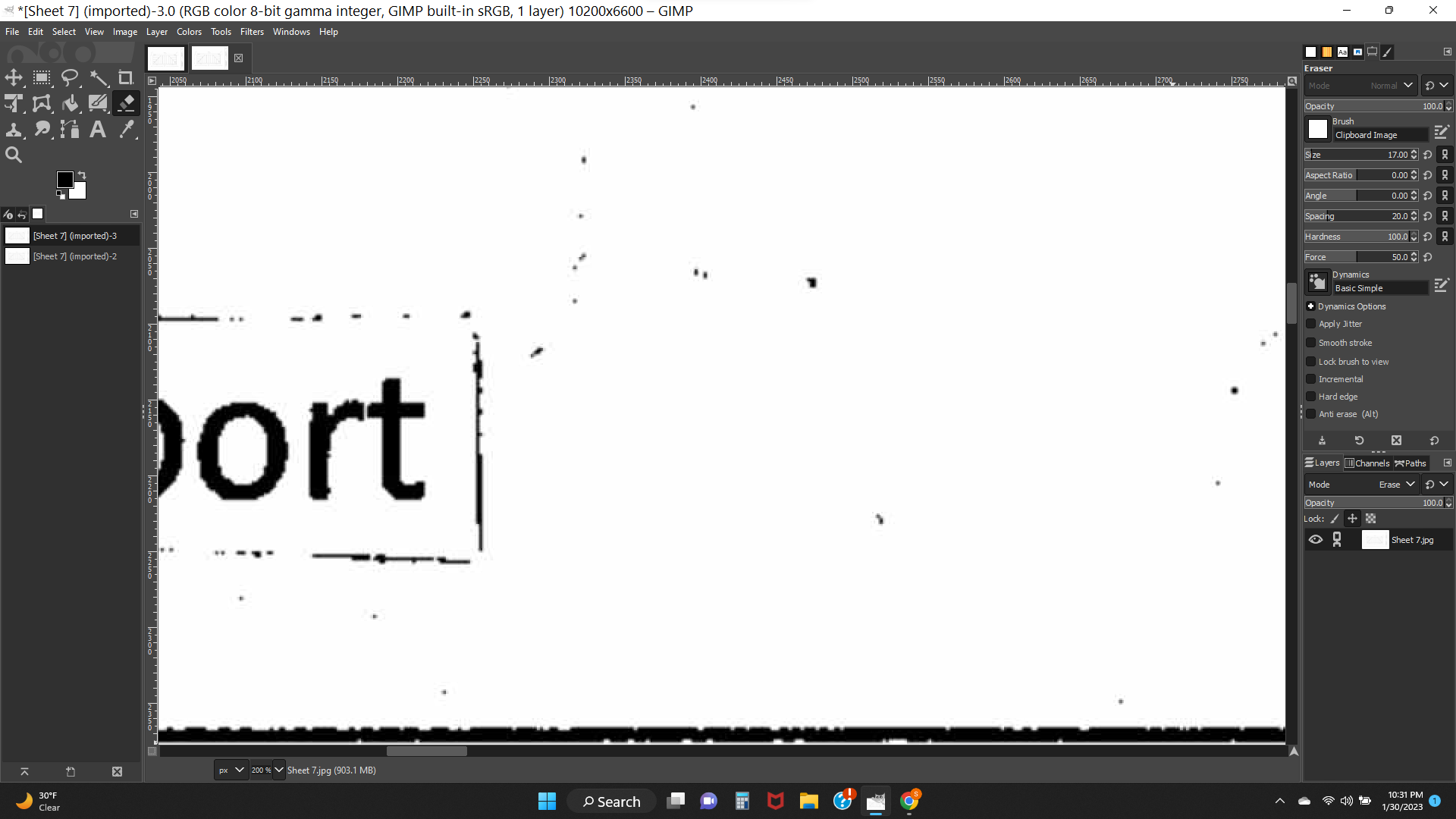Viewport: 1456px width, 819px height.
Task: Expand the Dynamics Options section
Action: [x=1310, y=306]
